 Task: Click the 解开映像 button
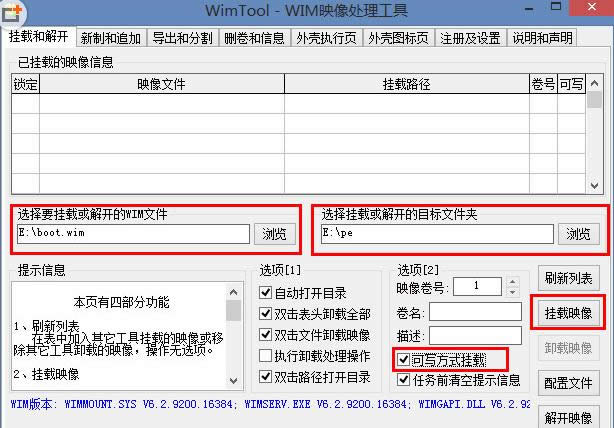568,417
